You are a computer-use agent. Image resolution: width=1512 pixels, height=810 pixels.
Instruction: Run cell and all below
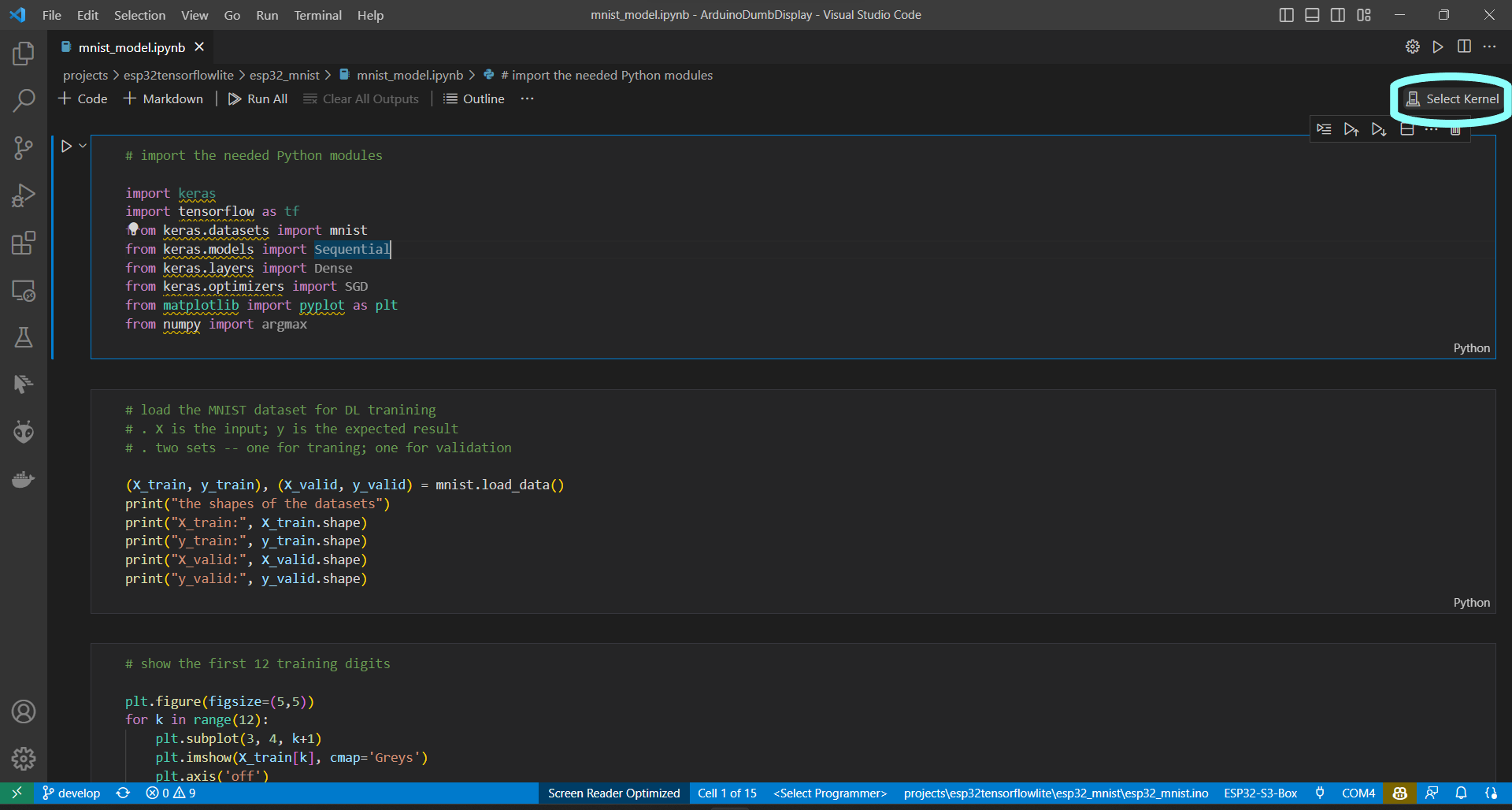pyautogui.click(x=1379, y=128)
